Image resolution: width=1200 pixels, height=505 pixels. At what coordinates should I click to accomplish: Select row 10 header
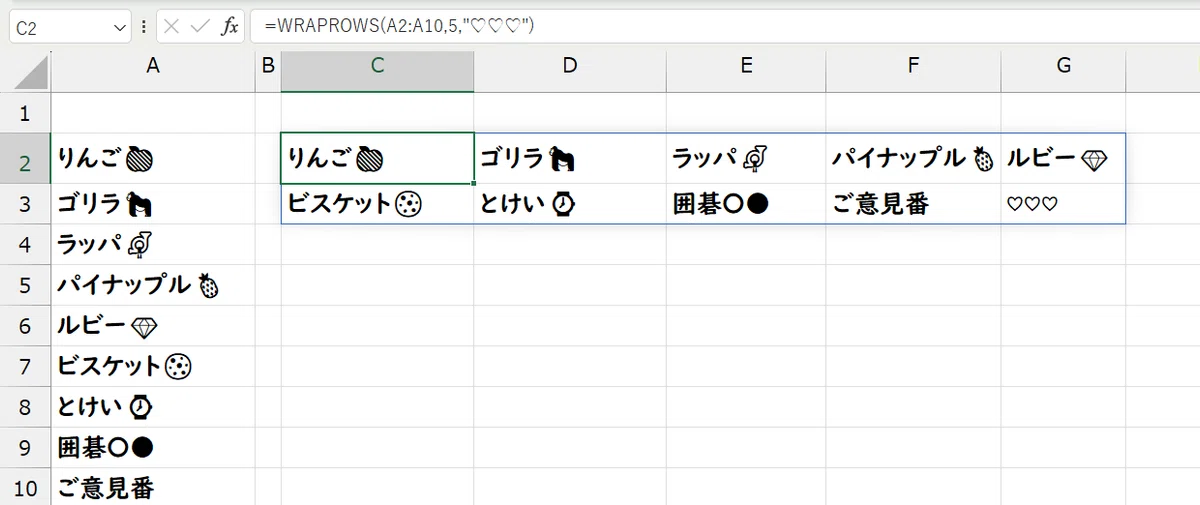coord(25,488)
